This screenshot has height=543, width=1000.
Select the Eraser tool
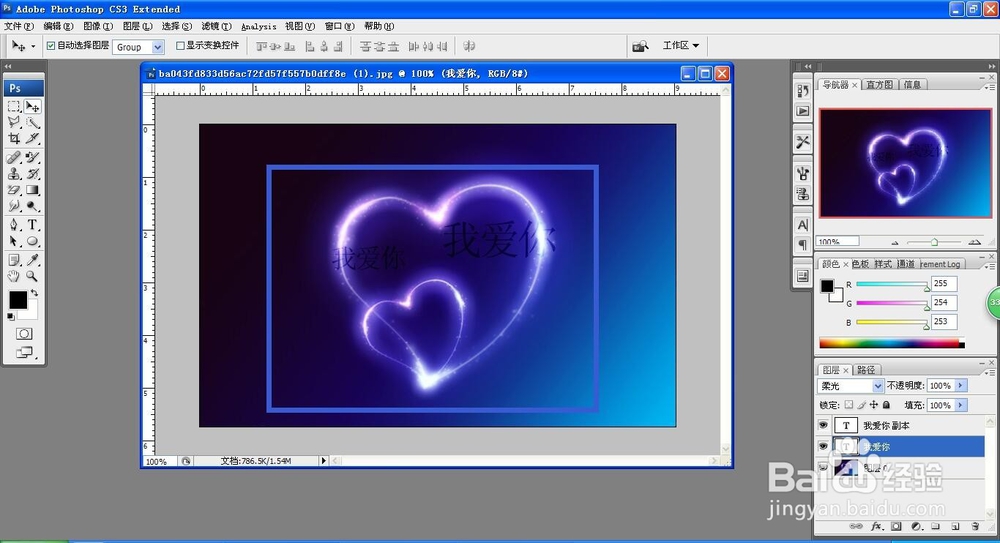pyautogui.click(x=14, y=190)
